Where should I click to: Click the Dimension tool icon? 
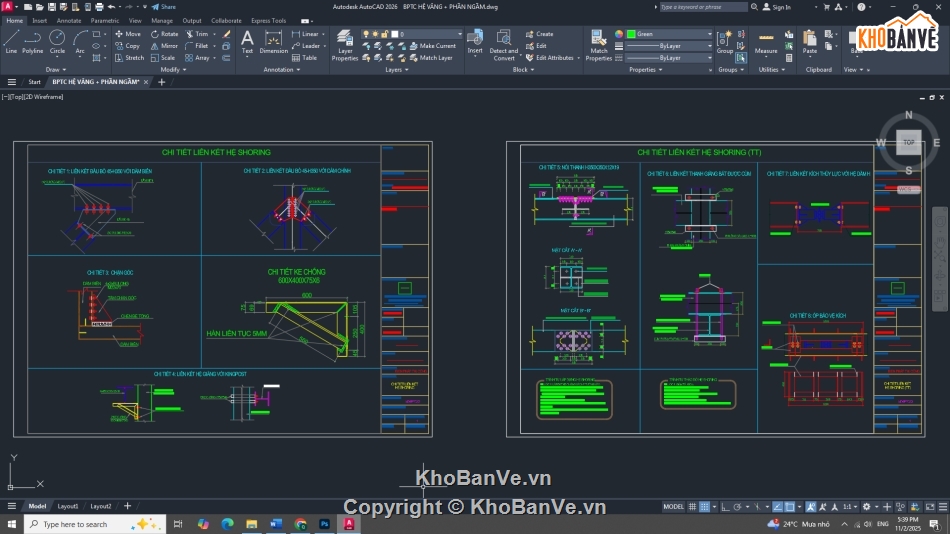coord(274,42)
